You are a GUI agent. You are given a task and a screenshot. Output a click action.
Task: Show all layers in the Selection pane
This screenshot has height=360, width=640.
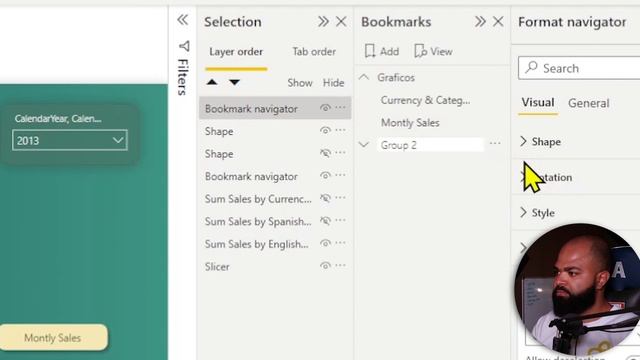point(300,82)
